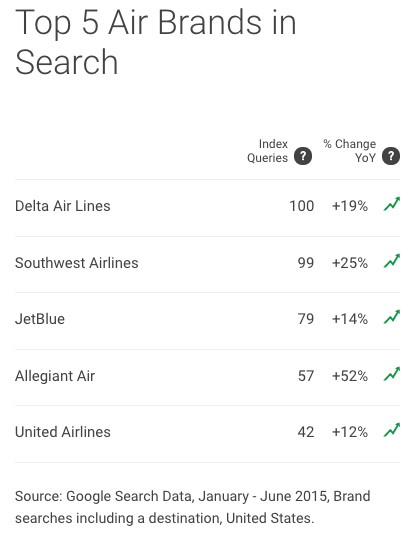416x533 pixels.
Task: Select the Delta Air Lines row label
Action: tap(63, 206)
